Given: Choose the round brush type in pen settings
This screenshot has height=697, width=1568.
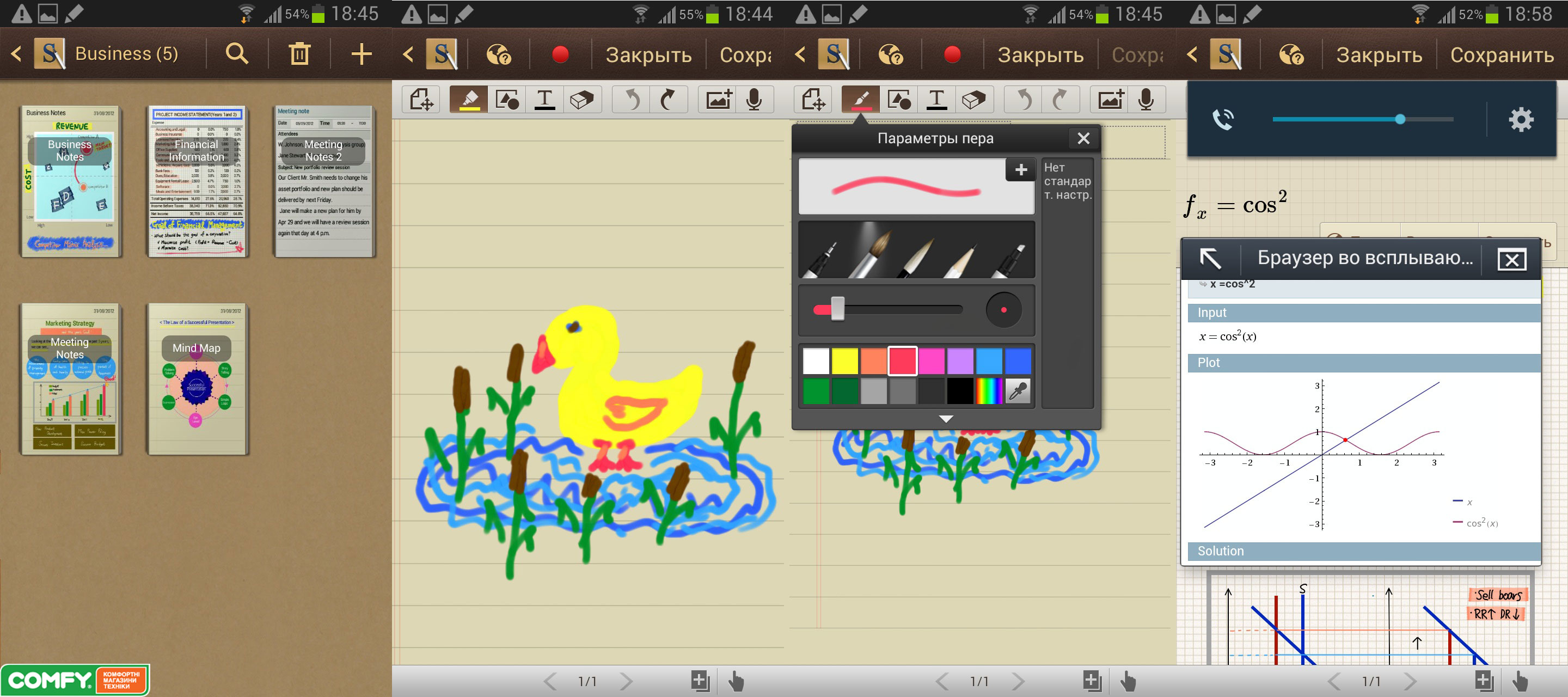Looking at the screenshot, I should (x=871, y=252).
